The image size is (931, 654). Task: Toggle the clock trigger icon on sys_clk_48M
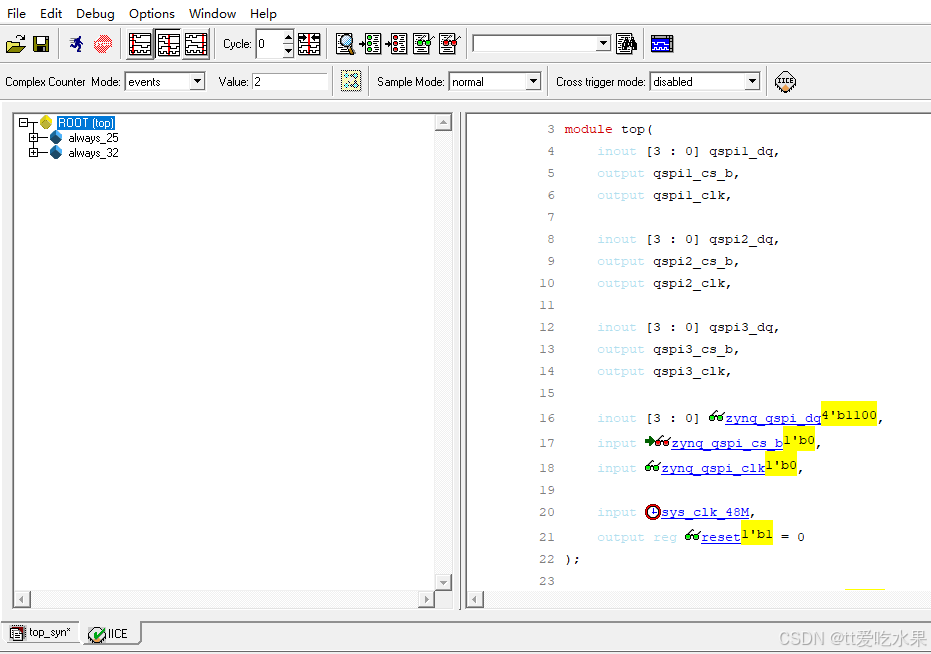click(652, 512)
